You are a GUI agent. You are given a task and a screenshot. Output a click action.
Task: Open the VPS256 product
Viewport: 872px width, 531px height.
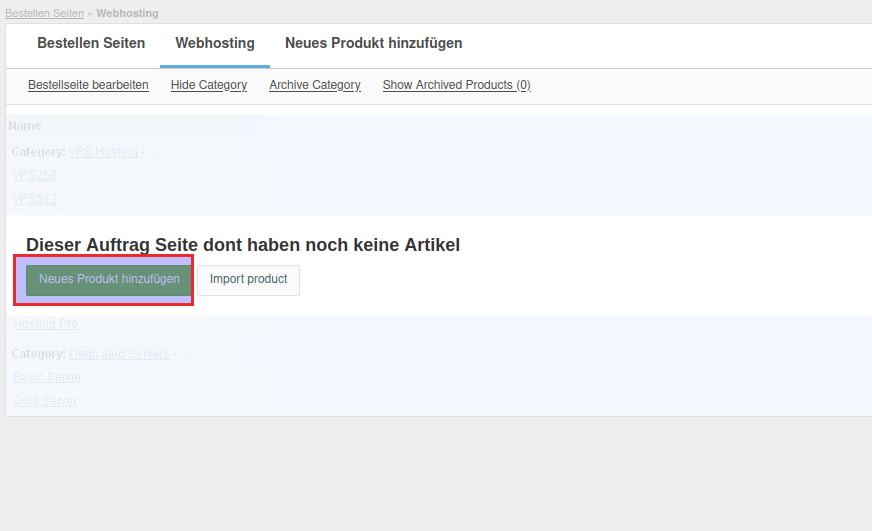35,175
